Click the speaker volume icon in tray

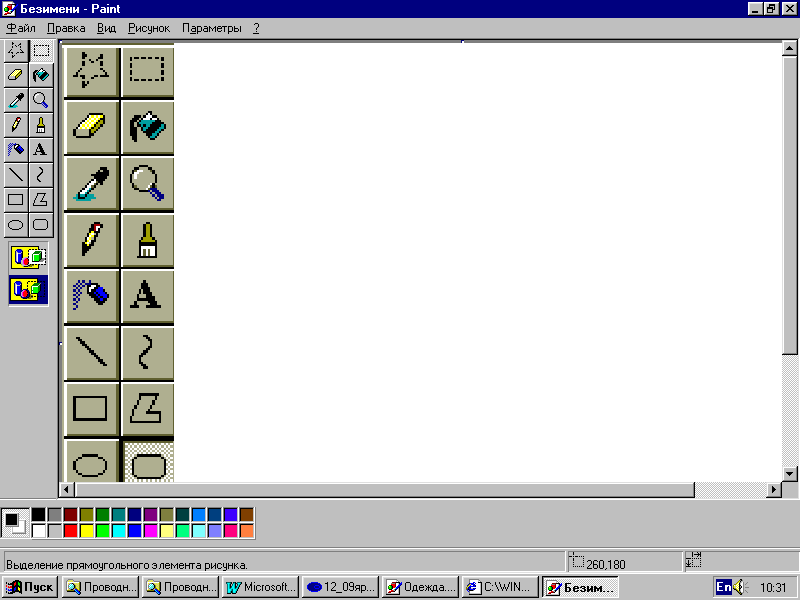coord(740,587)
